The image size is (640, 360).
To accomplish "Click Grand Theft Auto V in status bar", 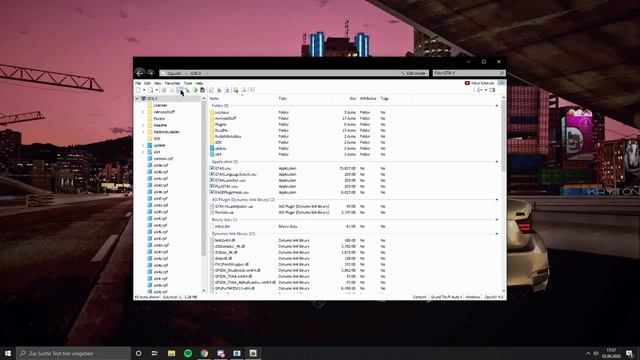I will coord(446,297).
